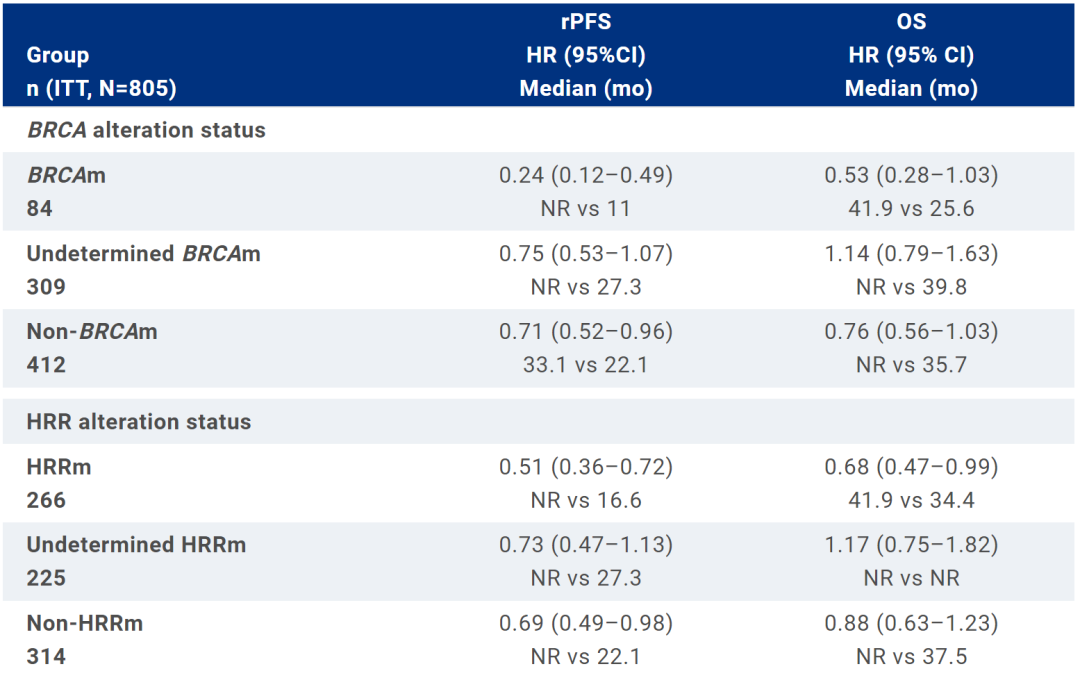Click the Non-HRRm row label
This screenshot has height=687, width=1080.
pyautogui.click(x=85, y=622)
